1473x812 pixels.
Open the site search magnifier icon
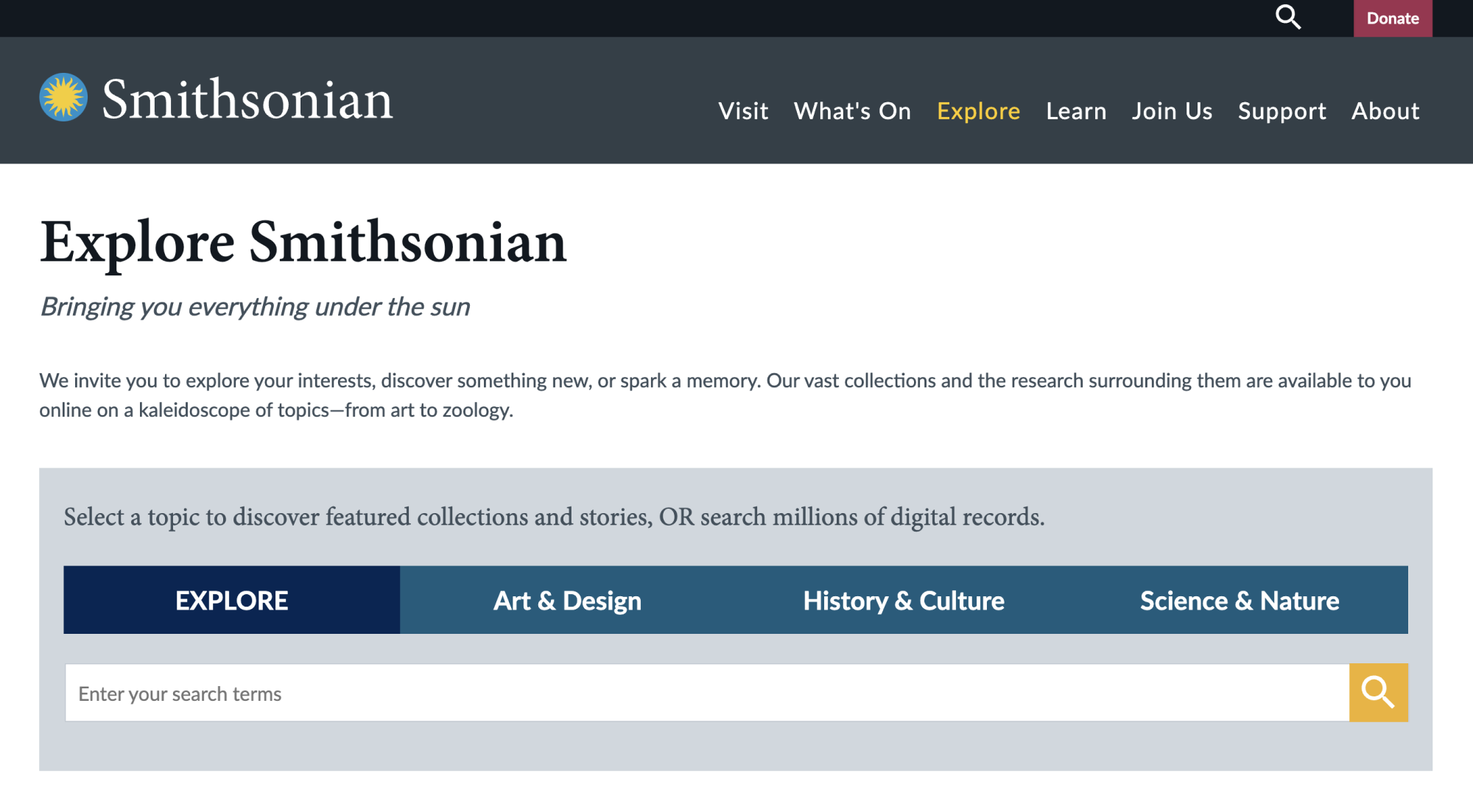pyautogui.click(x=1287, y=17)
